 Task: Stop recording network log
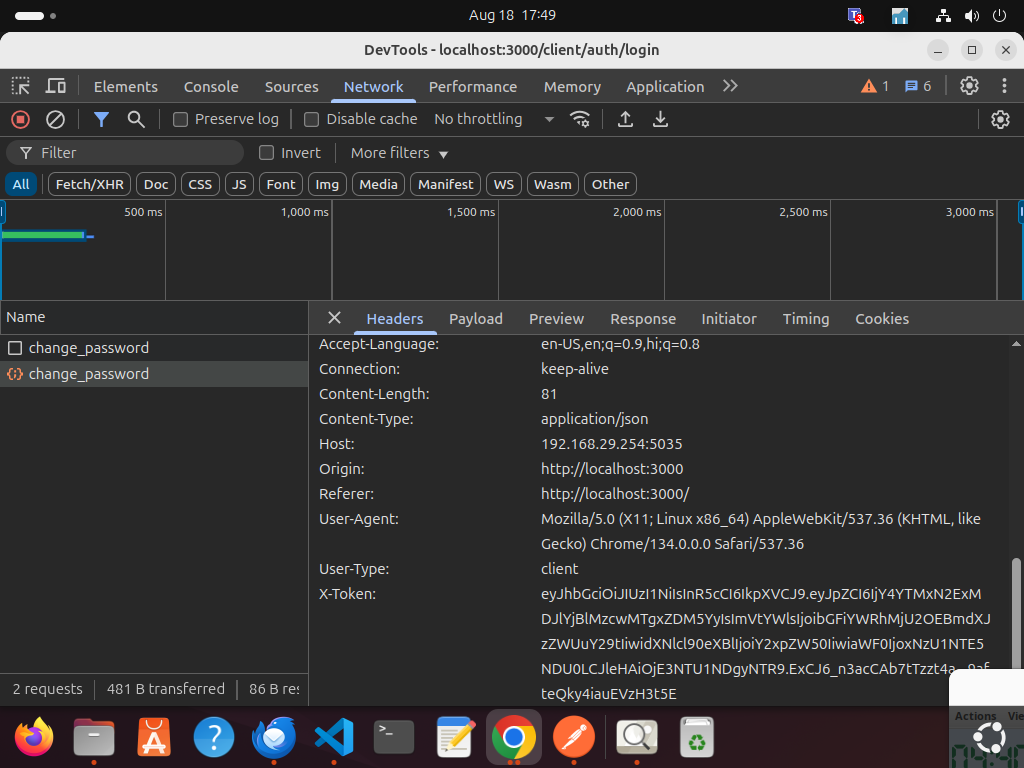tap(20, 119)
